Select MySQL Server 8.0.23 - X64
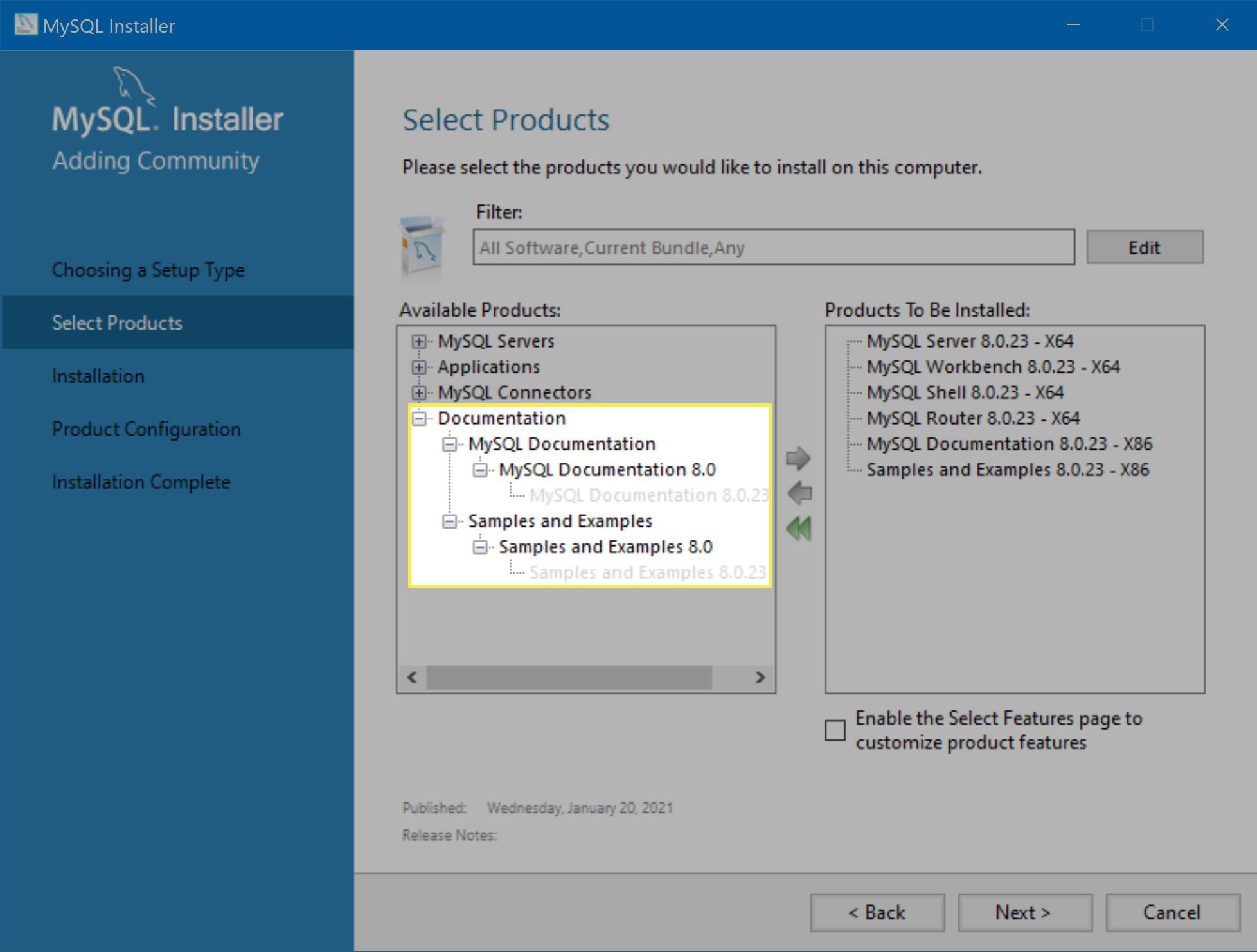This screenshot has width=1257, height=952. [970, 341]
